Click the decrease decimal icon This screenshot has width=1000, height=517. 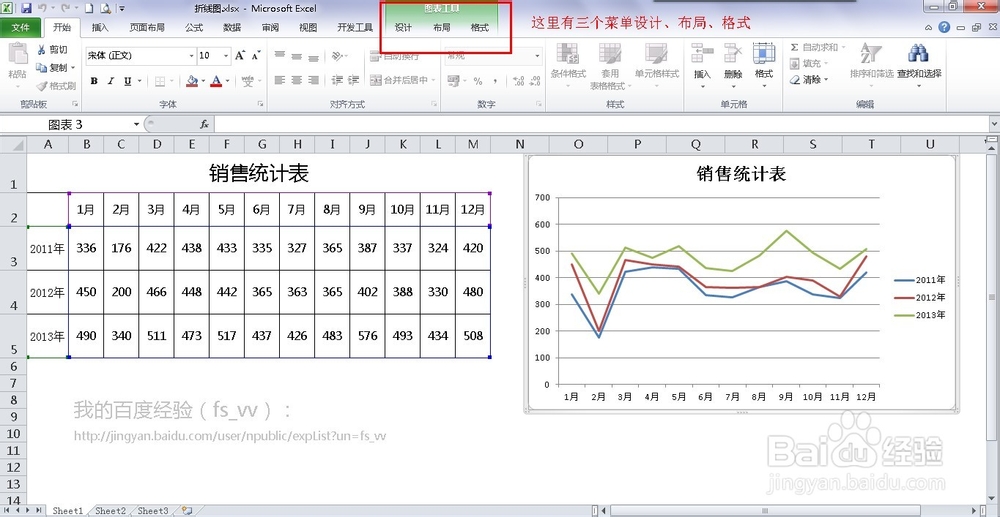click(534, 81)
